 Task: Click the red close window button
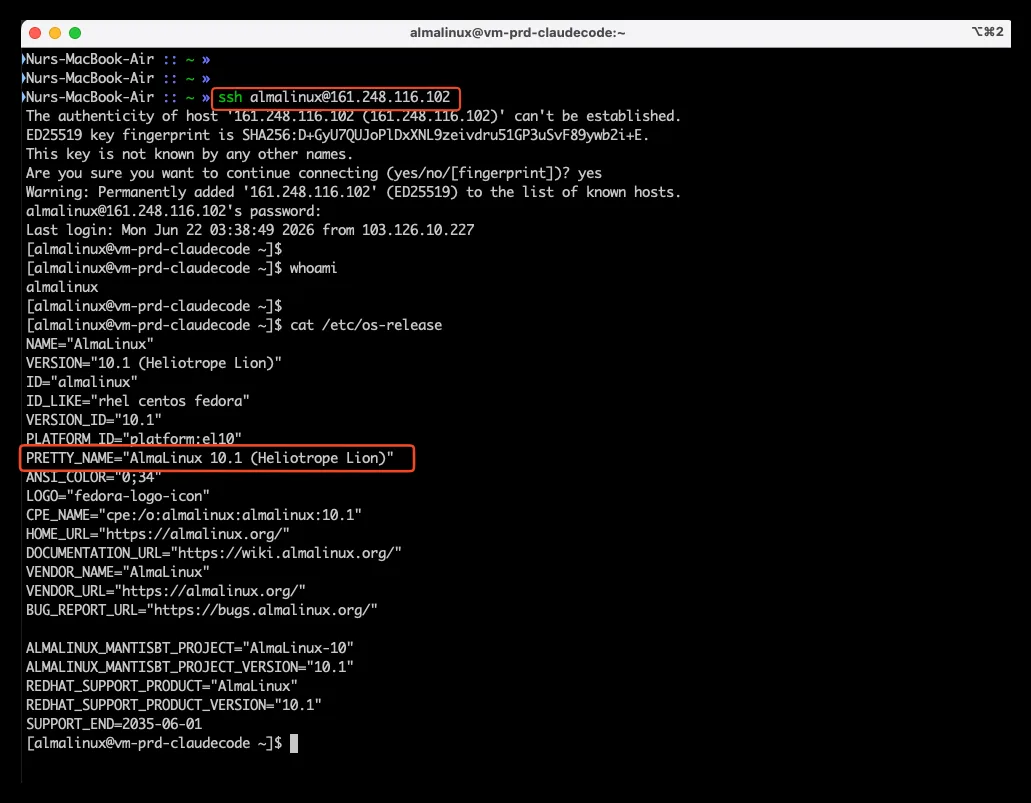(x=36, y=33)
